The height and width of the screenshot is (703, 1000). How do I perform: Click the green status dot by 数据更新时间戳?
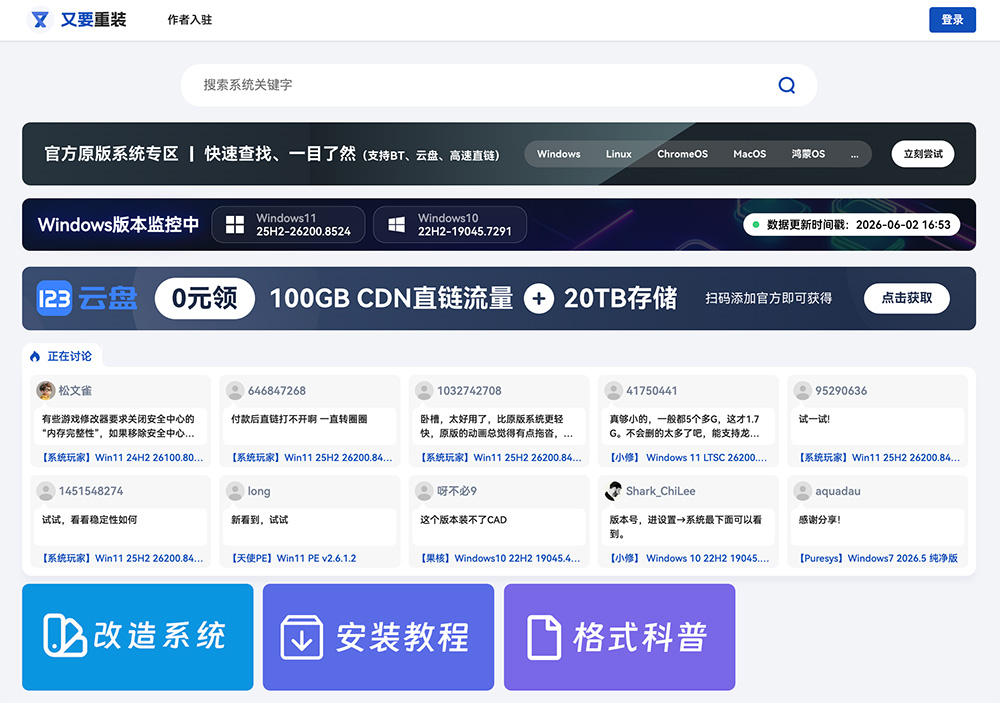756,225
